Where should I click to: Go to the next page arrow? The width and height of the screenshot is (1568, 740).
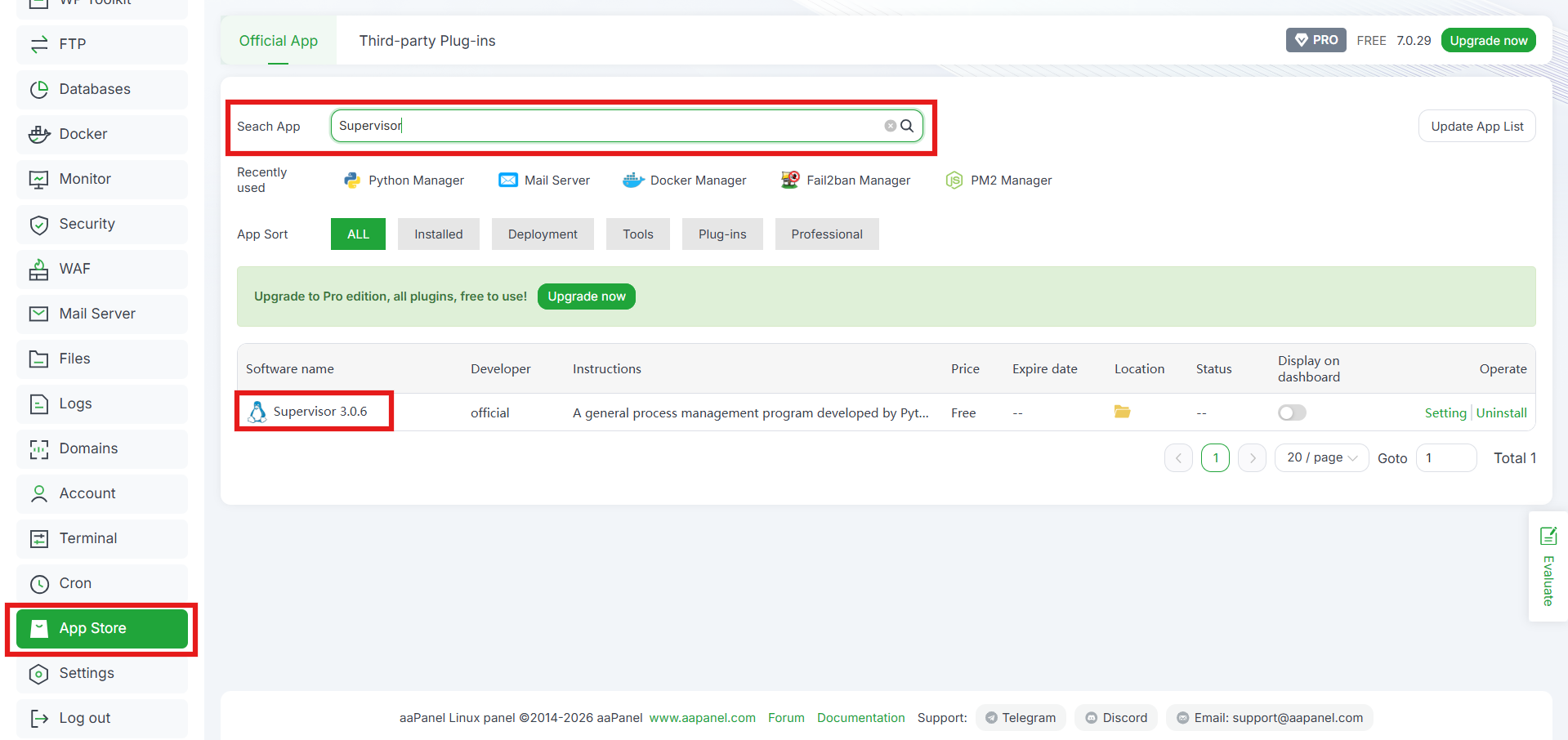click(1253, 458)
